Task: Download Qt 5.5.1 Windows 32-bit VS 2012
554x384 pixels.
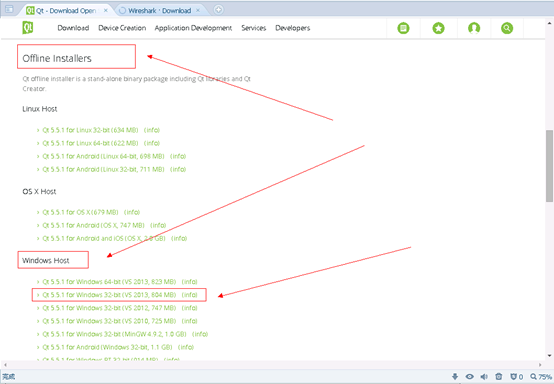Action: coord(109,308)
